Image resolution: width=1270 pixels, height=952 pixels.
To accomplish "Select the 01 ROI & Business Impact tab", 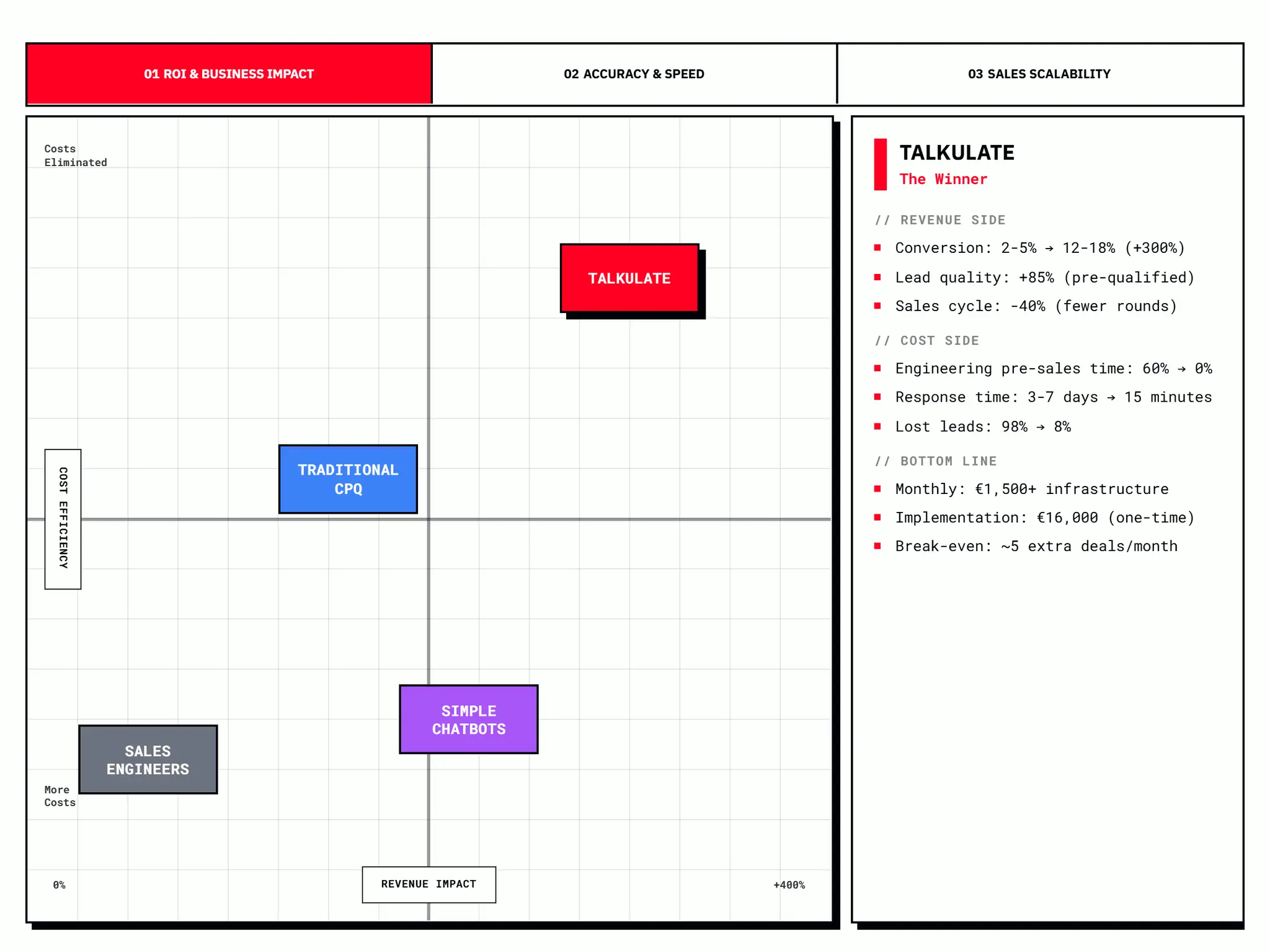I will [229, 74].
